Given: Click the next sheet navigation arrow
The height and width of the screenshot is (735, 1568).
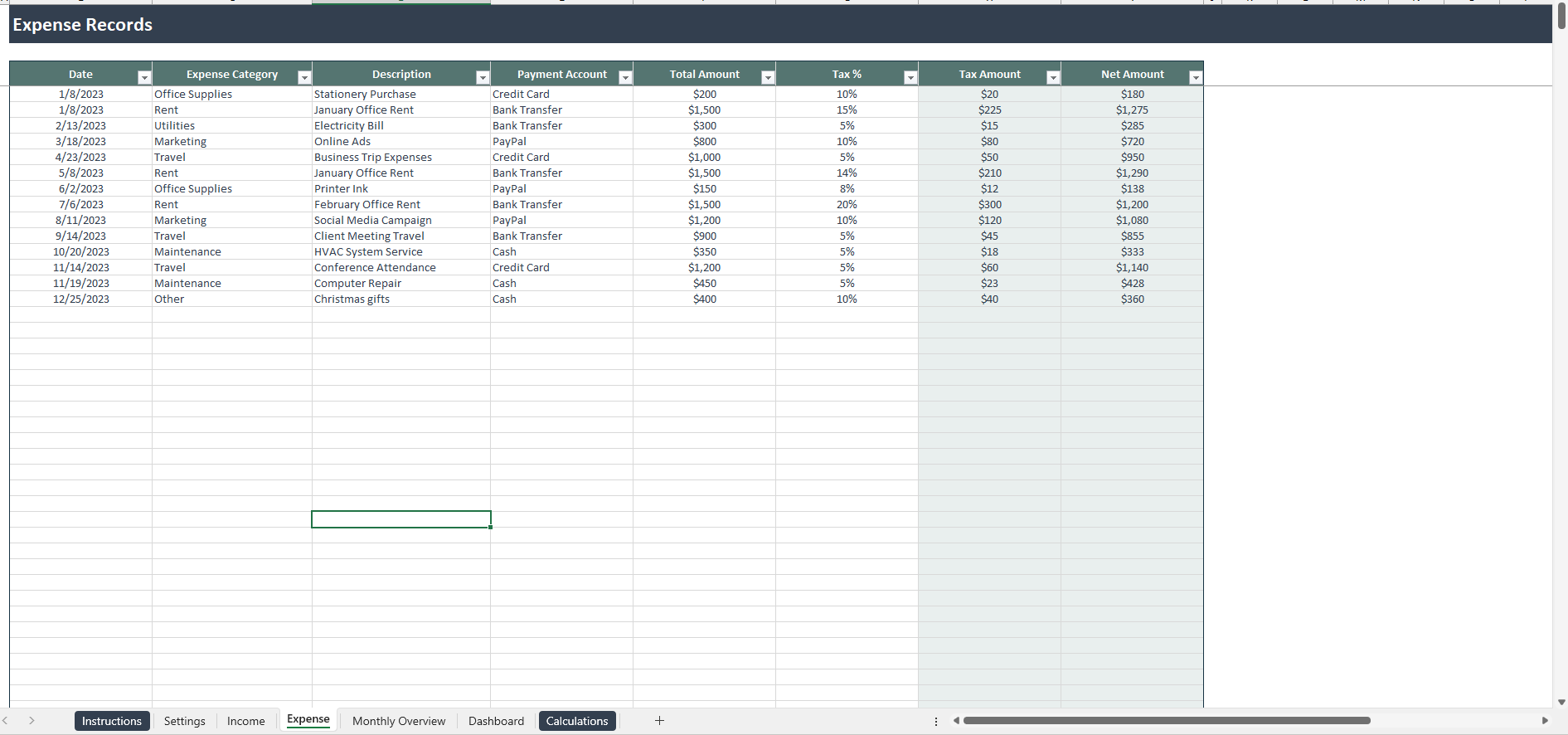Looking at the screenshot, I should (32, 721).
